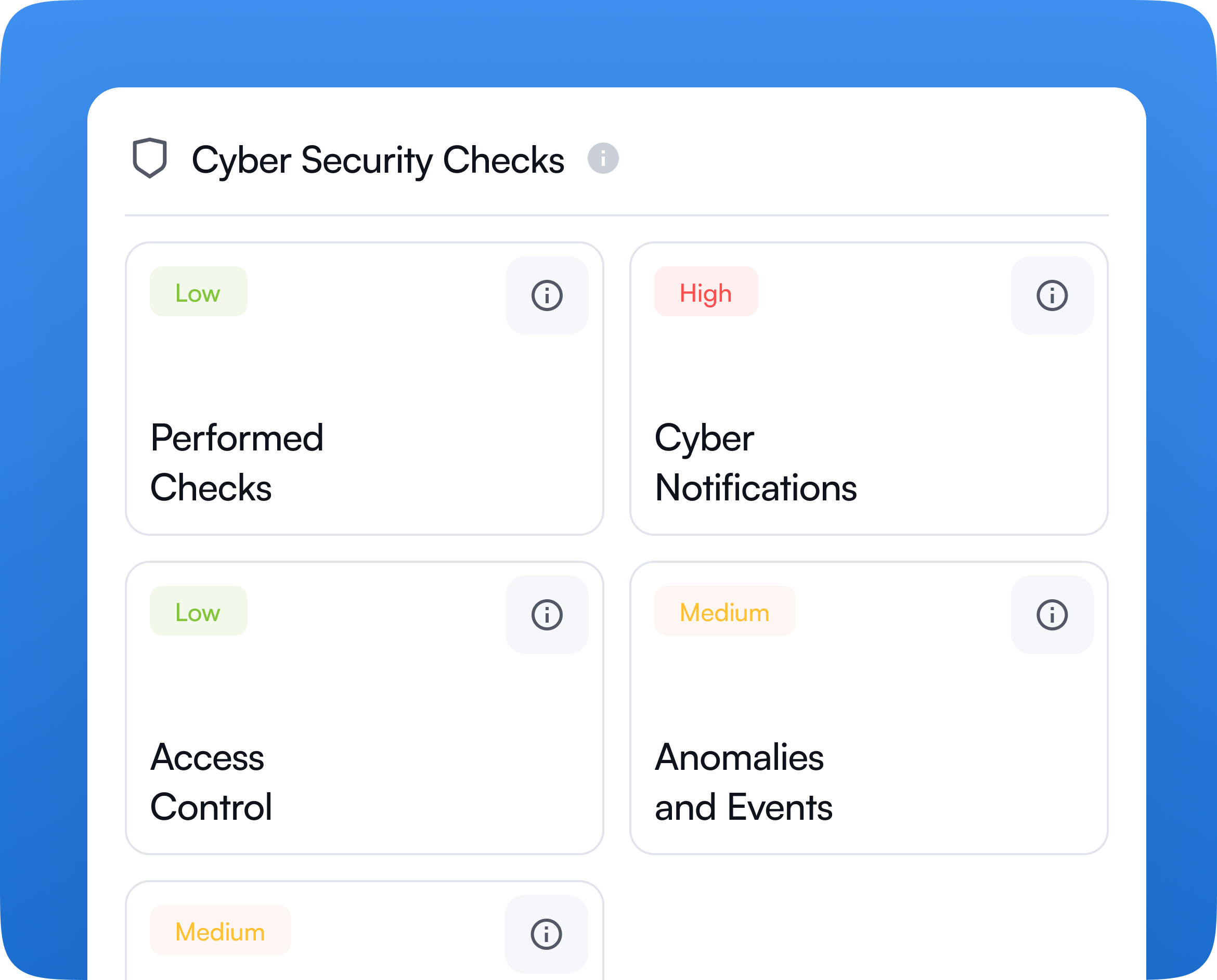Viewport: 1217px width, 980px height.
Task: Select the blank middle of Access Control card
Action: pos(364,689)
